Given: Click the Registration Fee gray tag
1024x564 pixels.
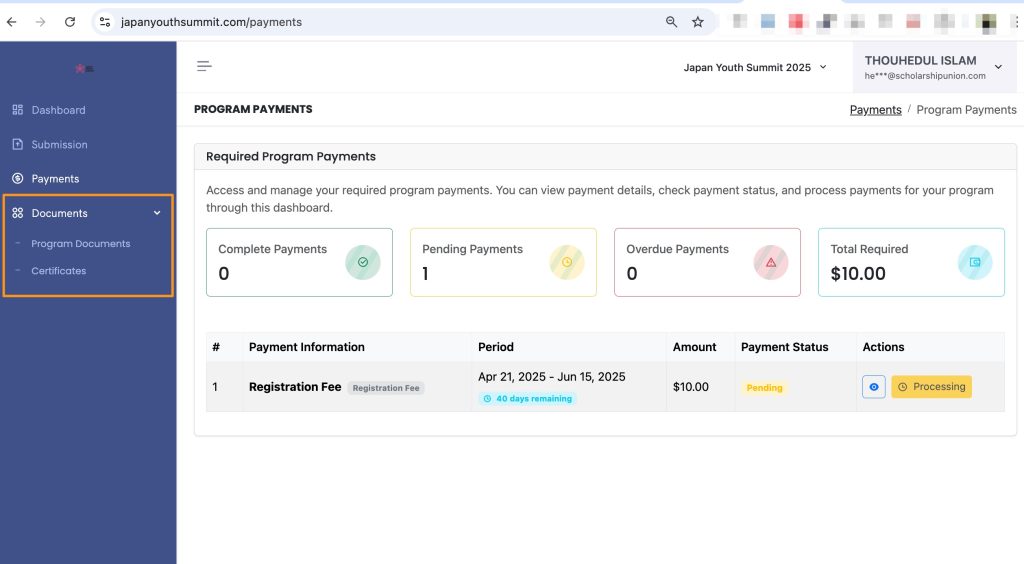Looking at the screenshot, I should pyautogui.click(x=386, y=388).
